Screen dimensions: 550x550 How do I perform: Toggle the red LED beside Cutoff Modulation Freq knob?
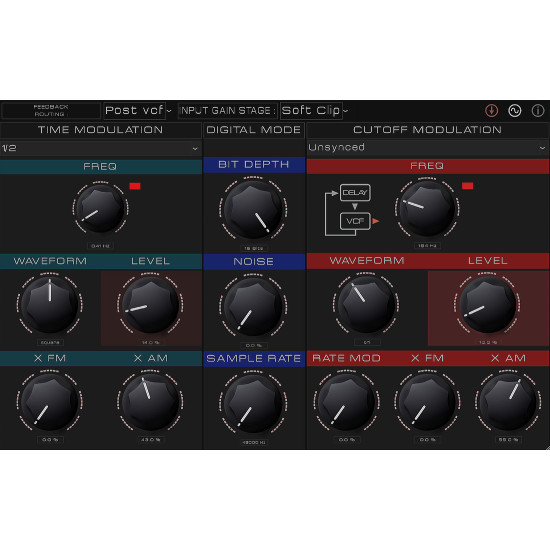click(x=467, y=186)
